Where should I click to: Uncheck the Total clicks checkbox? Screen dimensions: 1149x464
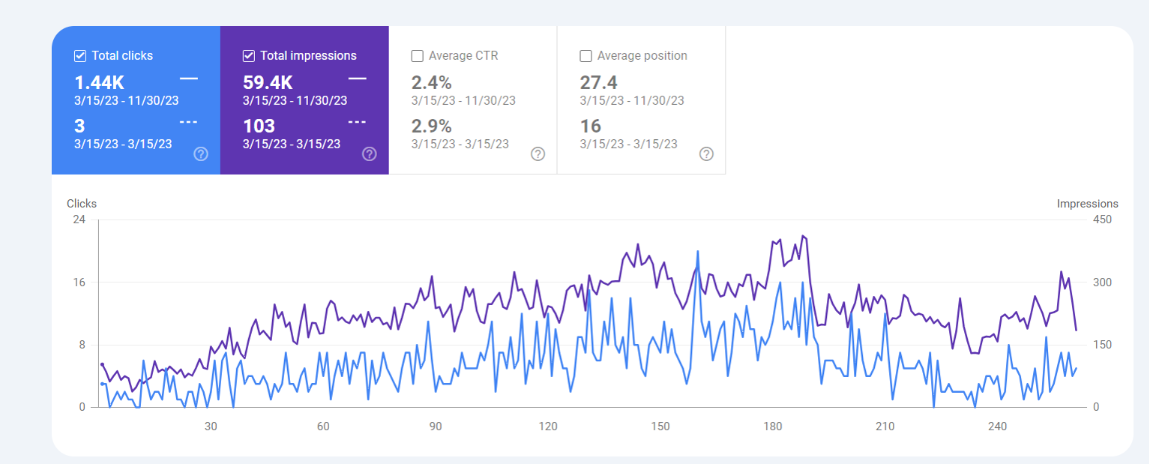[80, 56]
